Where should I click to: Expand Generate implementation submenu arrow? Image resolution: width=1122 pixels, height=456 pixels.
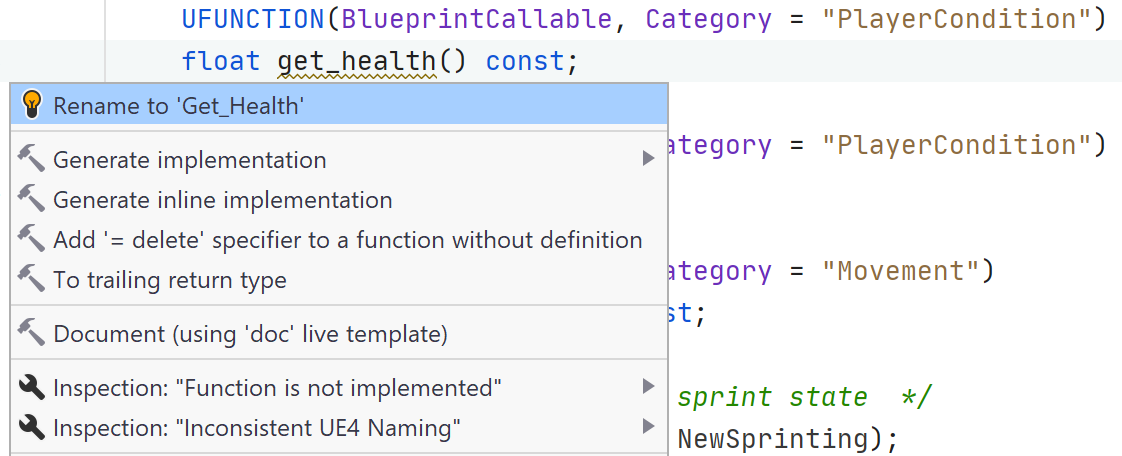648,159
